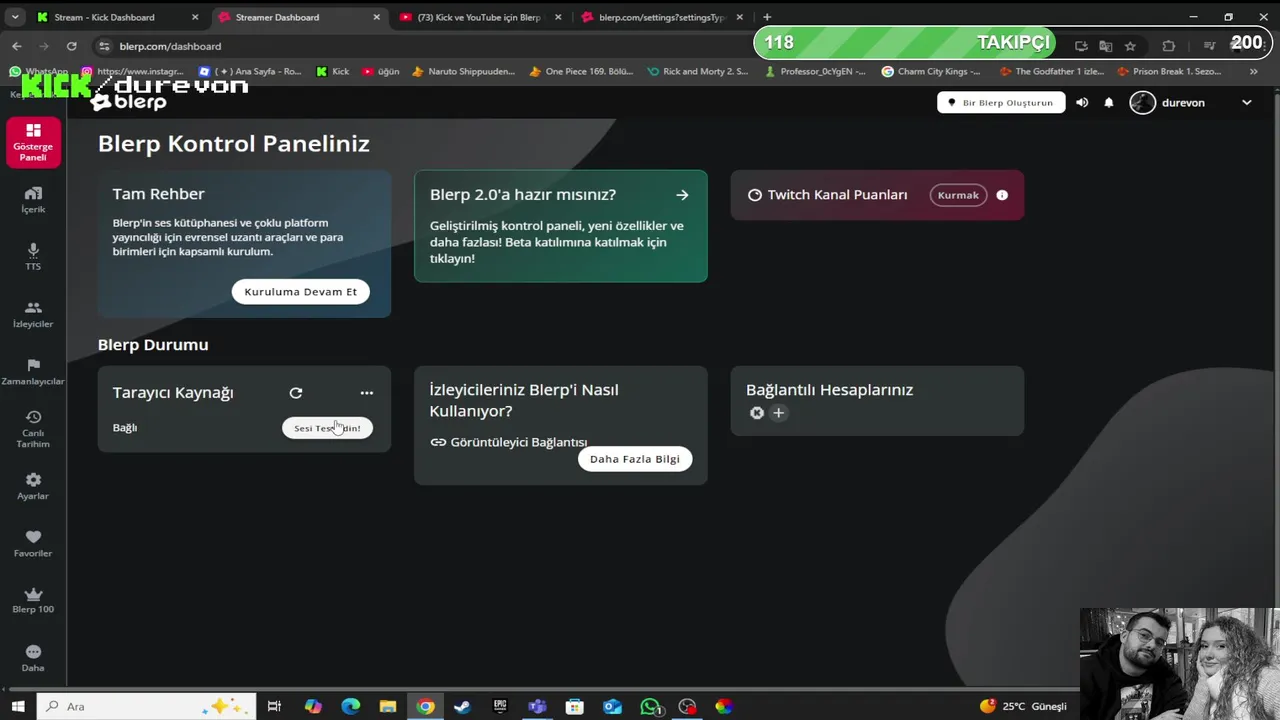Open the Naruto Shippuuden bookmark
This screenshot has width=1280, height=720.
[463, 72]
